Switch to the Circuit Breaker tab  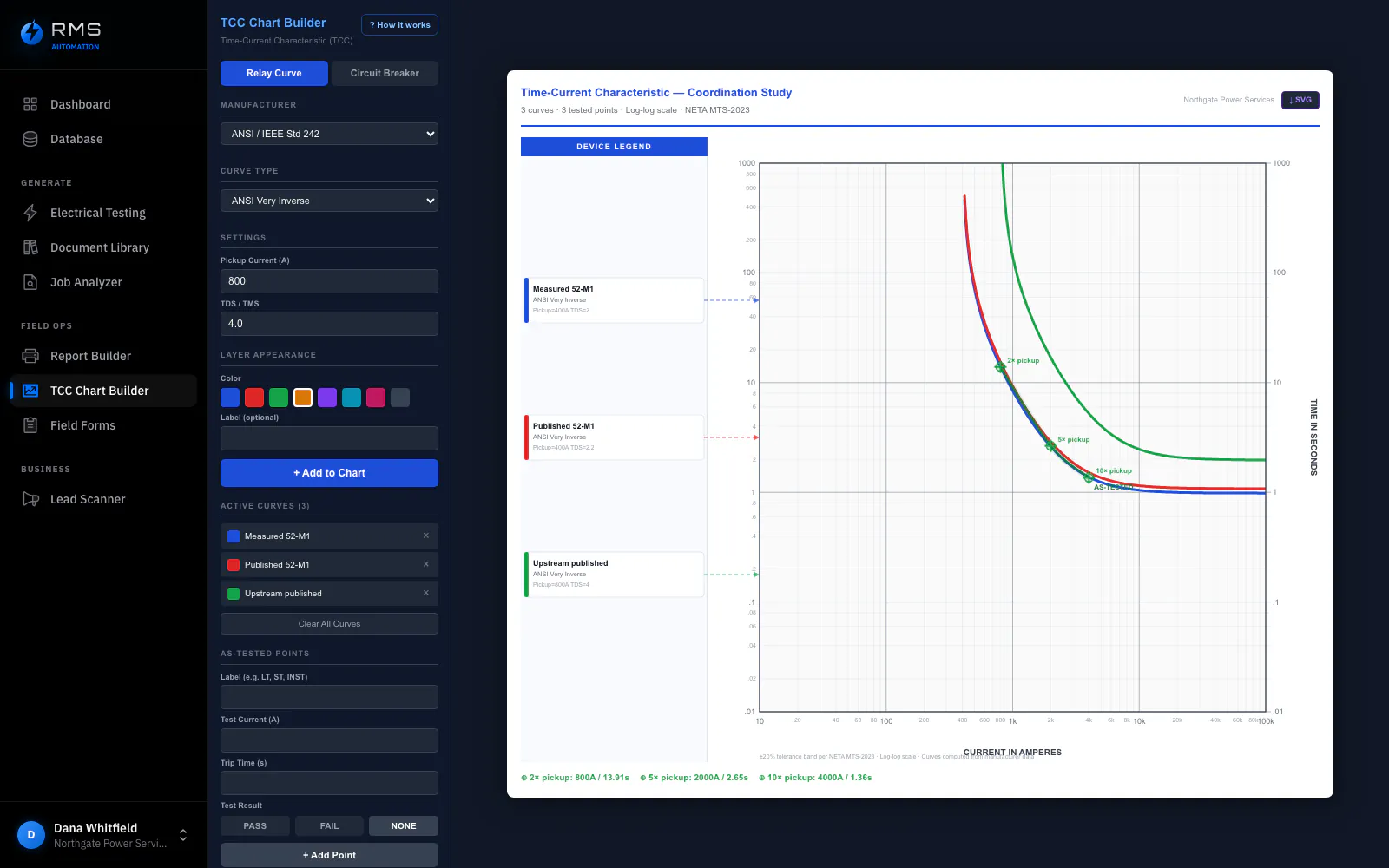(385, 73)
